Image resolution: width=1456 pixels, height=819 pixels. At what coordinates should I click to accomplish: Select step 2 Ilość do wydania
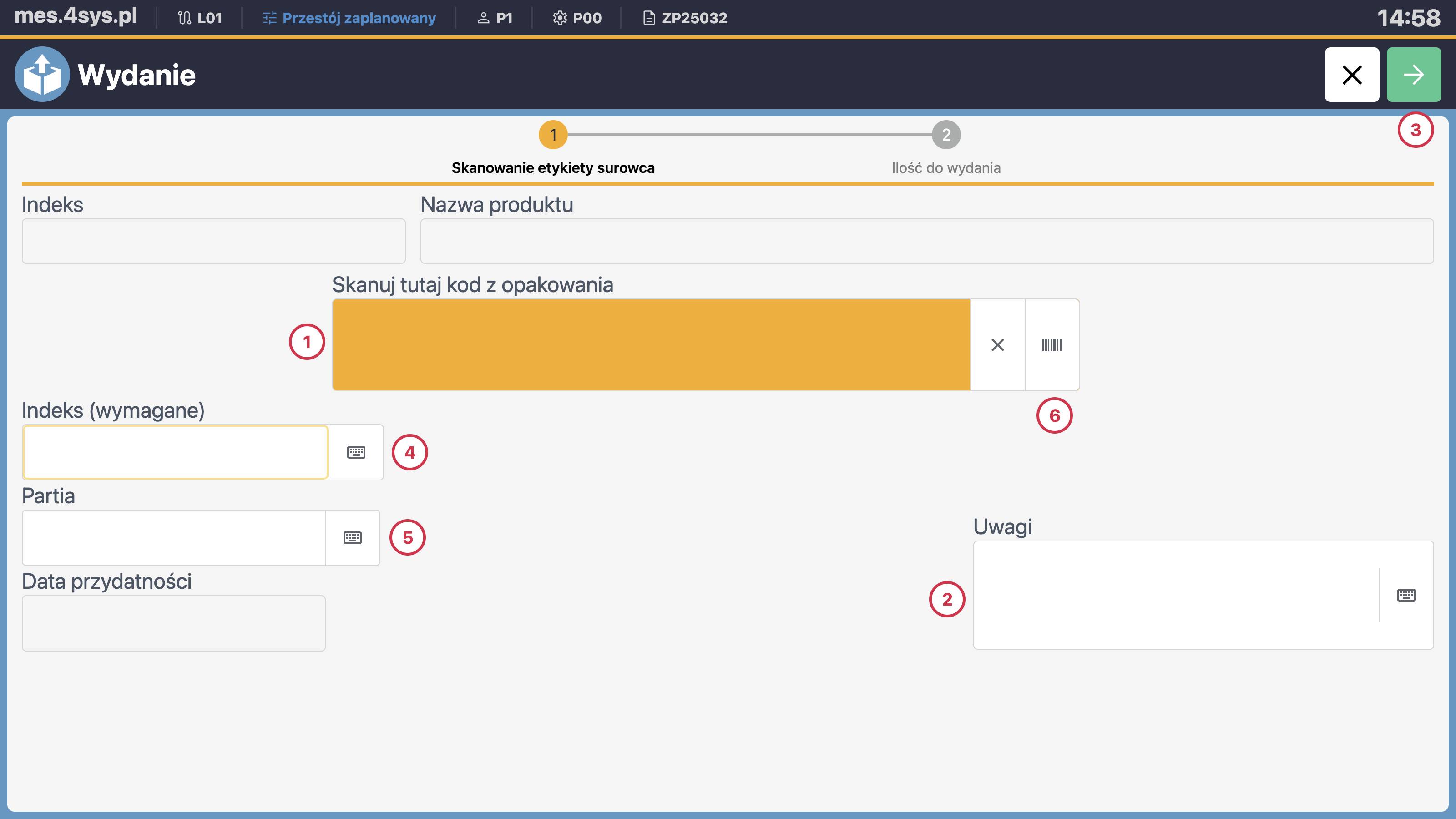945,135
